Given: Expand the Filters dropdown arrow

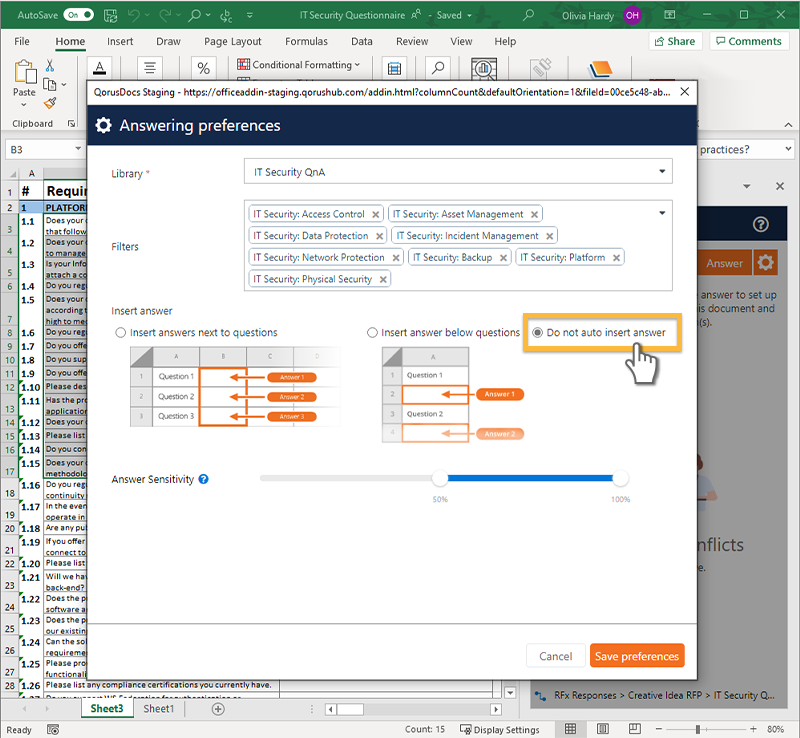Looking at the screenshot, I should pos(661,212).
